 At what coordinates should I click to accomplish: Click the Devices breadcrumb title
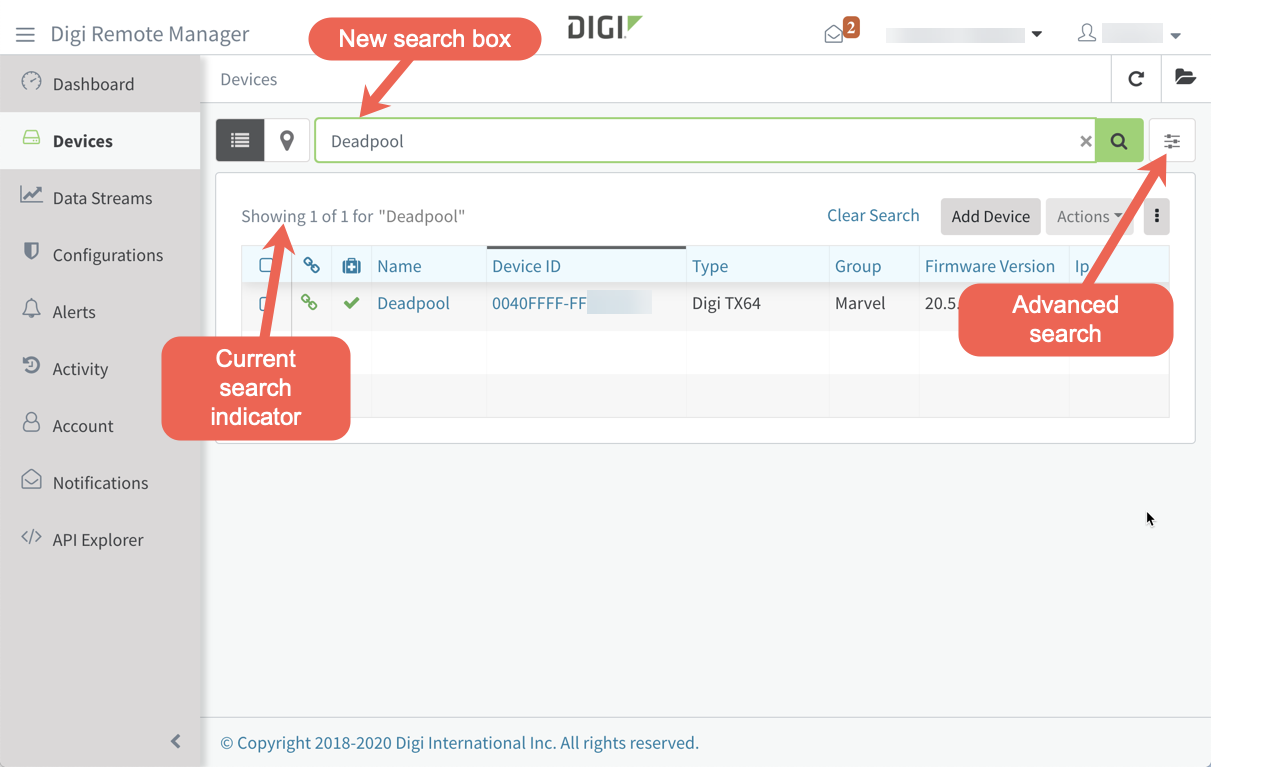pyautogui.click(x=249, y=79)
